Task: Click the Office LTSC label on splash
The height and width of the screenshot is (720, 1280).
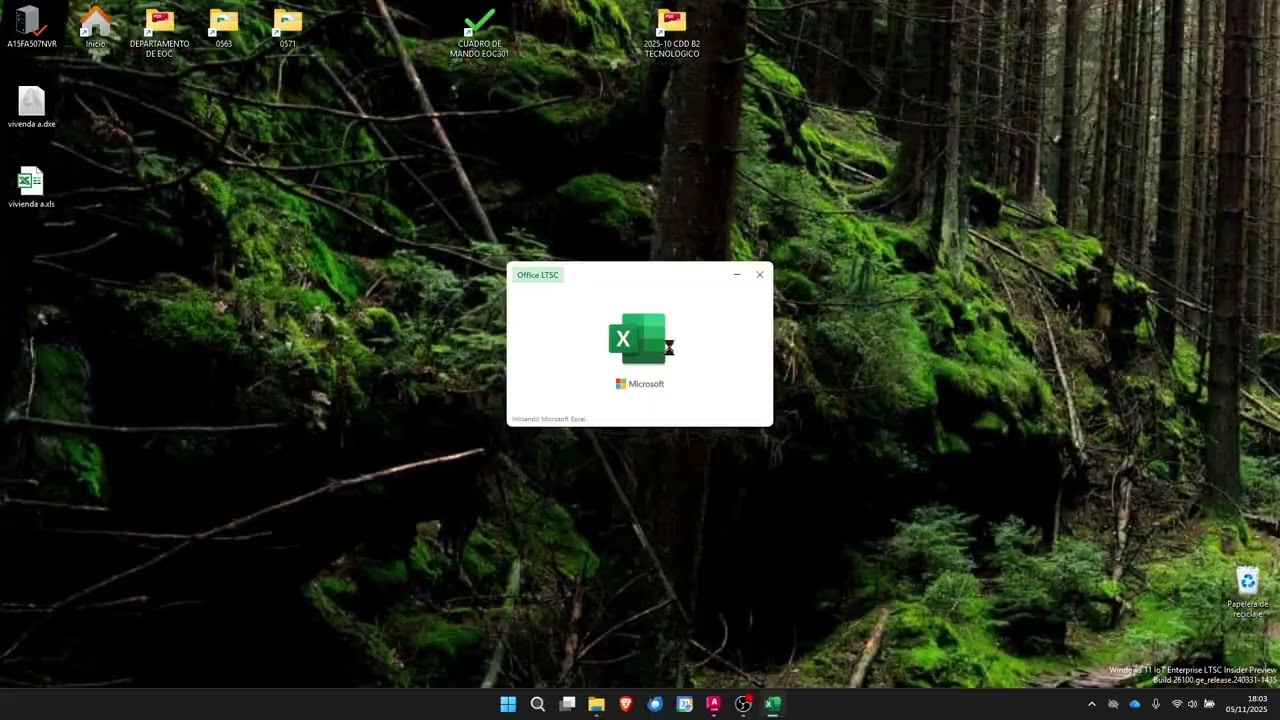Action: (538, 275)
